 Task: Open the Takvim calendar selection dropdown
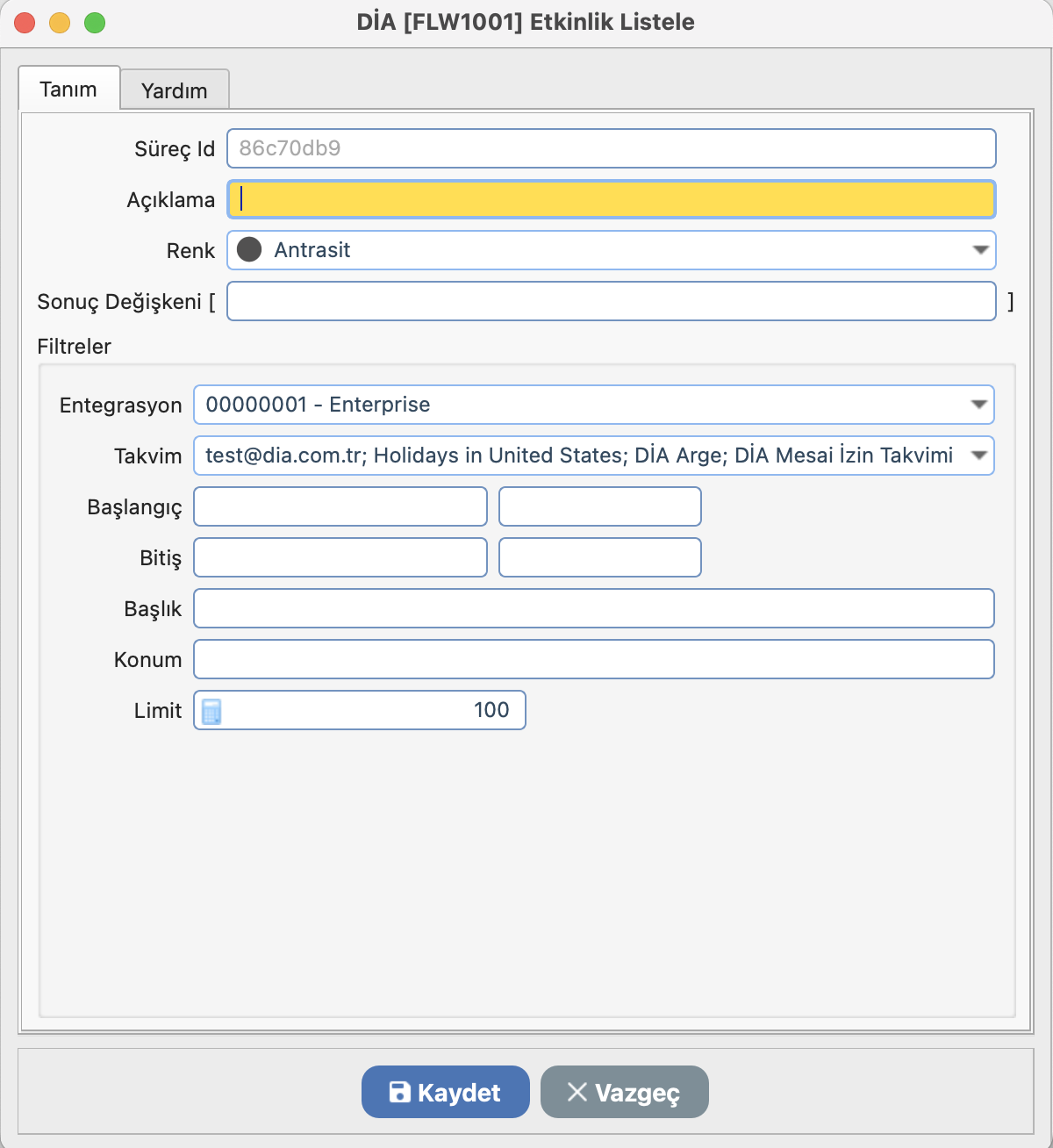[x=978, y=456]
